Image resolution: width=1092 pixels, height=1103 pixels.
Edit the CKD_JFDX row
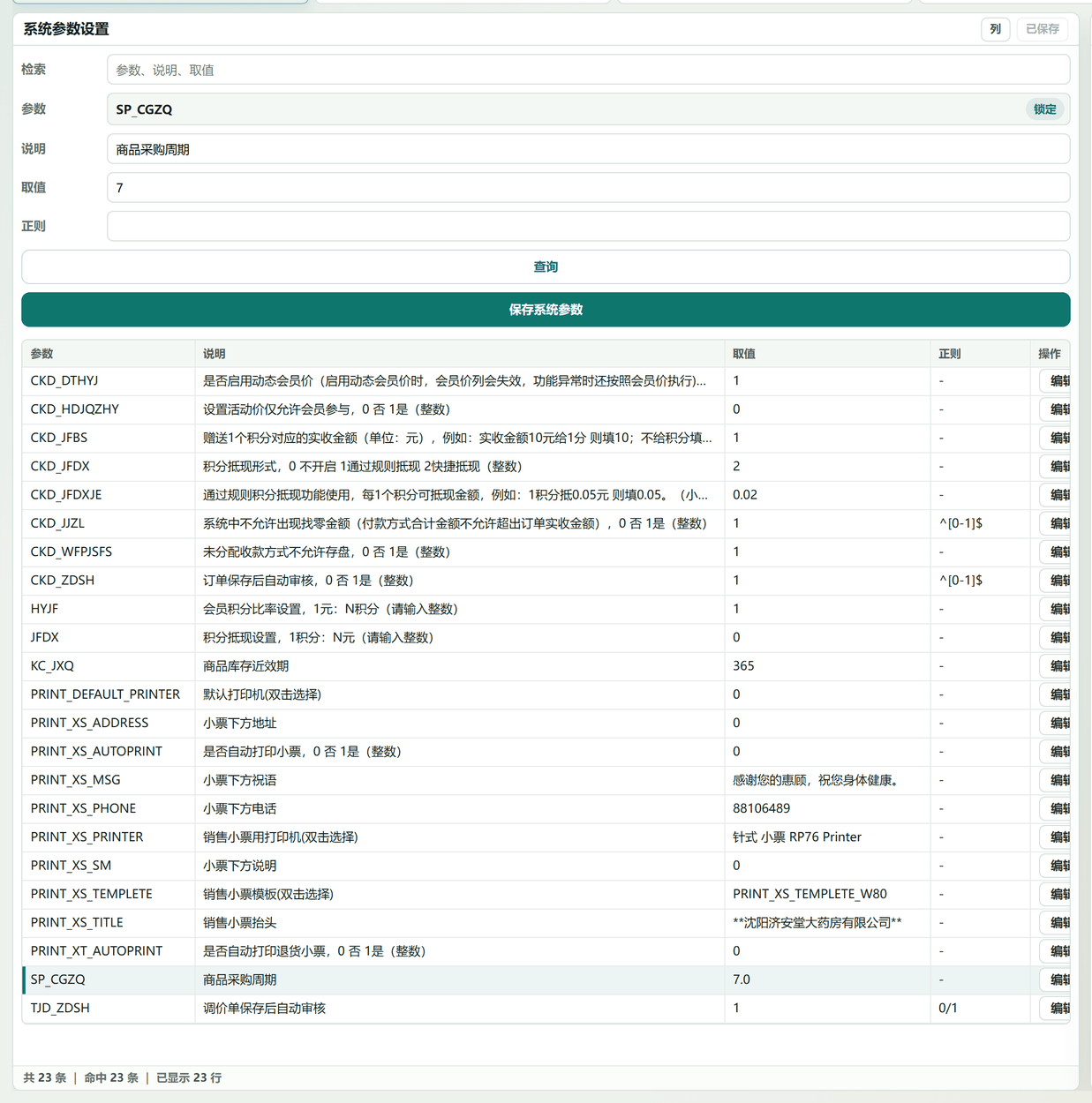pos(1055,466)
